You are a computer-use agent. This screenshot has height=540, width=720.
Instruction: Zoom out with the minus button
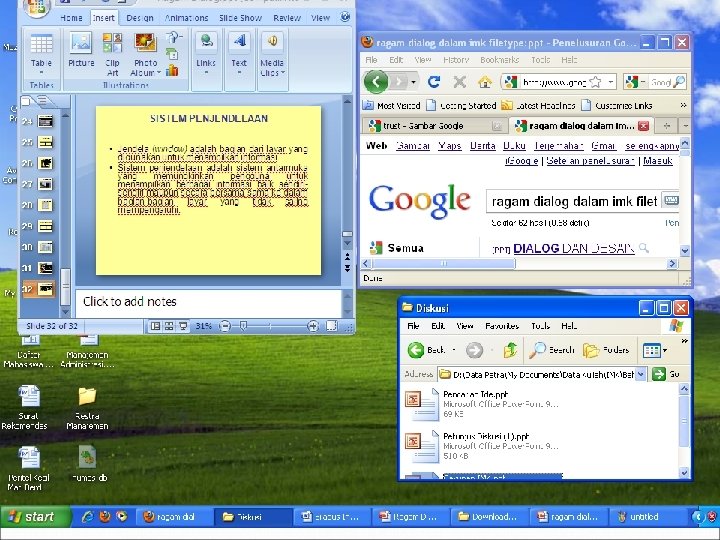(225, 326)
